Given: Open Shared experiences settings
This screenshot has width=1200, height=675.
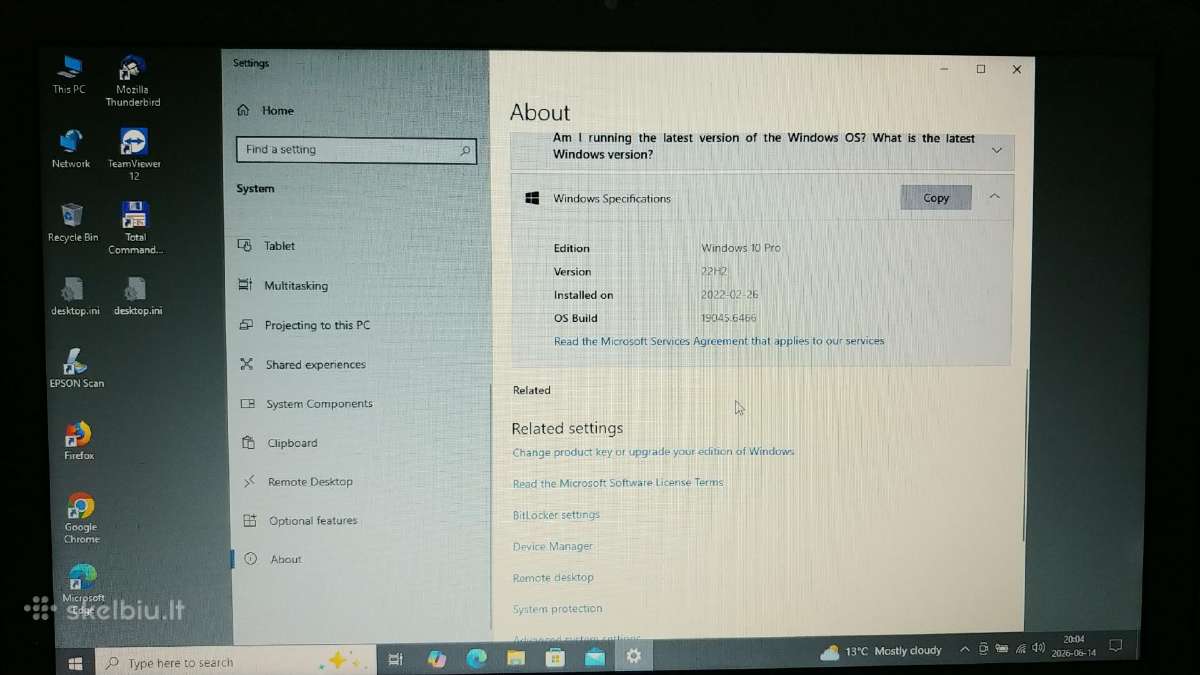Looking at the screenshot, I should 303,364.
